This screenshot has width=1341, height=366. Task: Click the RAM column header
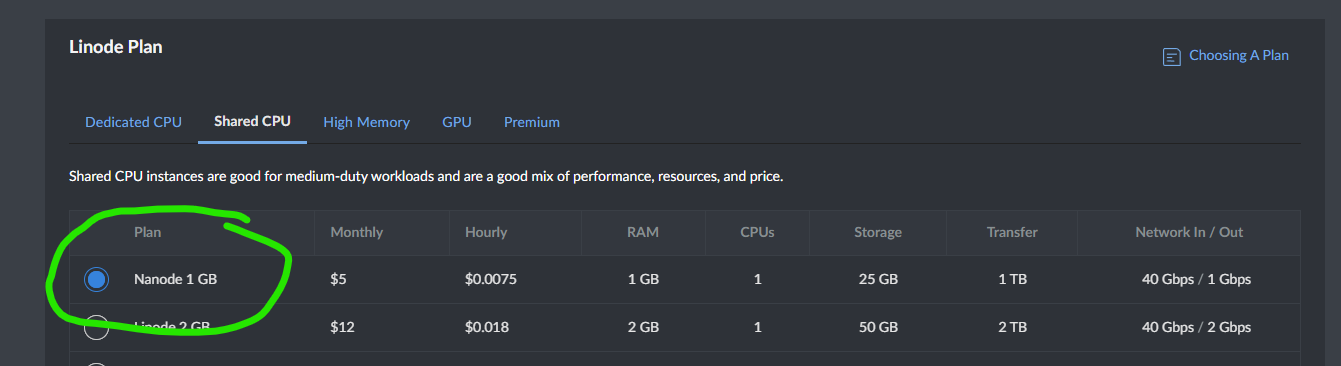tap(643, 232)
